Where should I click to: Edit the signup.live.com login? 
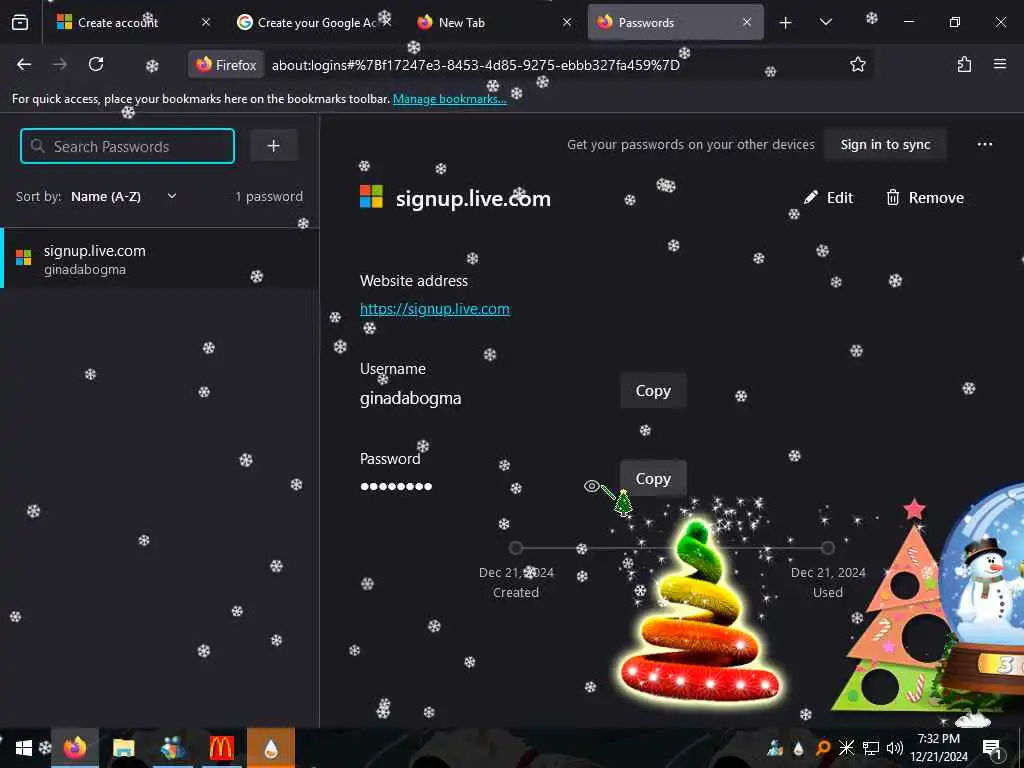828,197
